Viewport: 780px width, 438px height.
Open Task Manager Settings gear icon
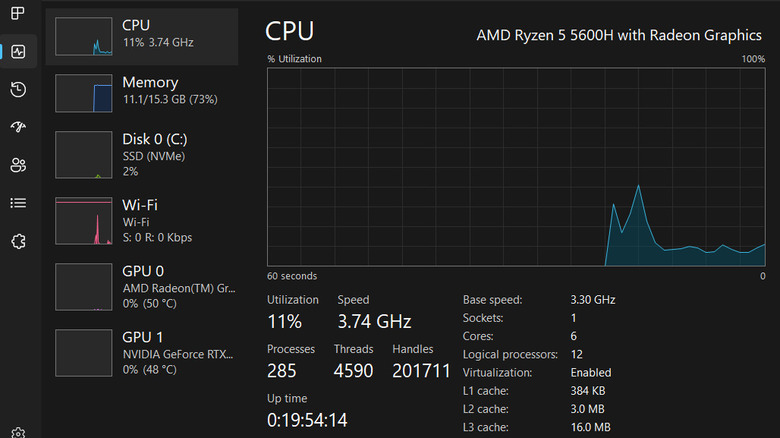tap(18, 432)
